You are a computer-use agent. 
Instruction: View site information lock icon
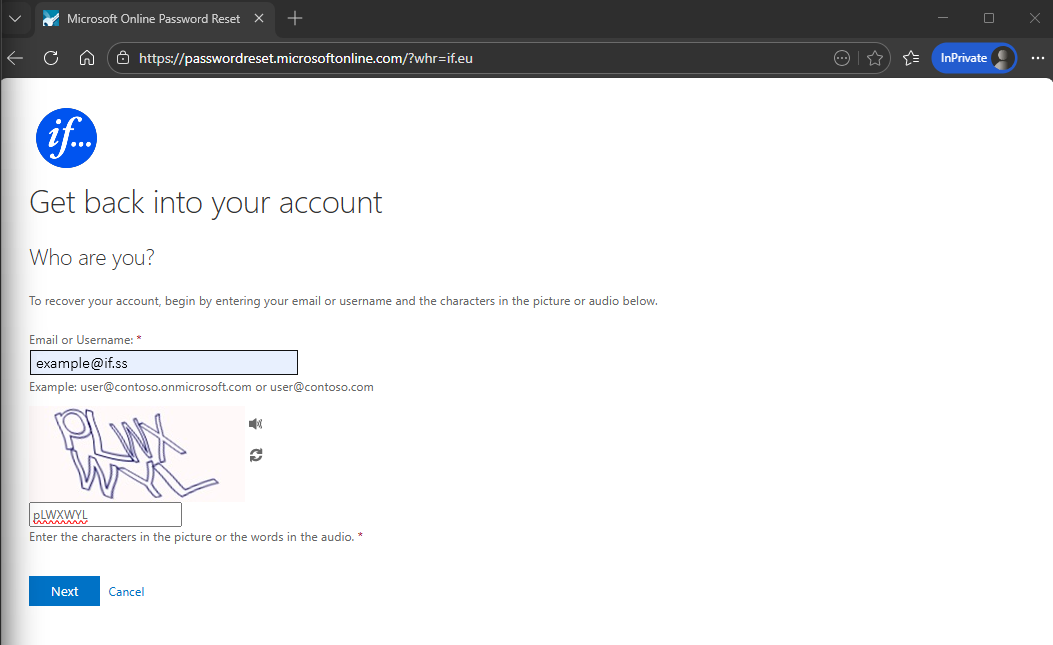(123, 58)
